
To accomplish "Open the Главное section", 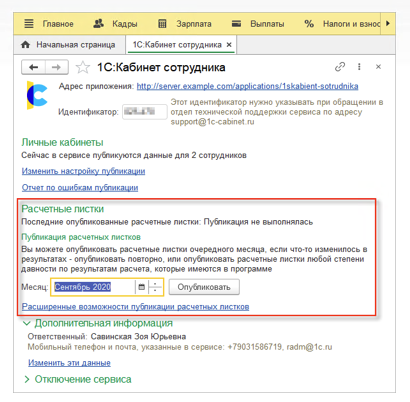I will tap(58, 24).
